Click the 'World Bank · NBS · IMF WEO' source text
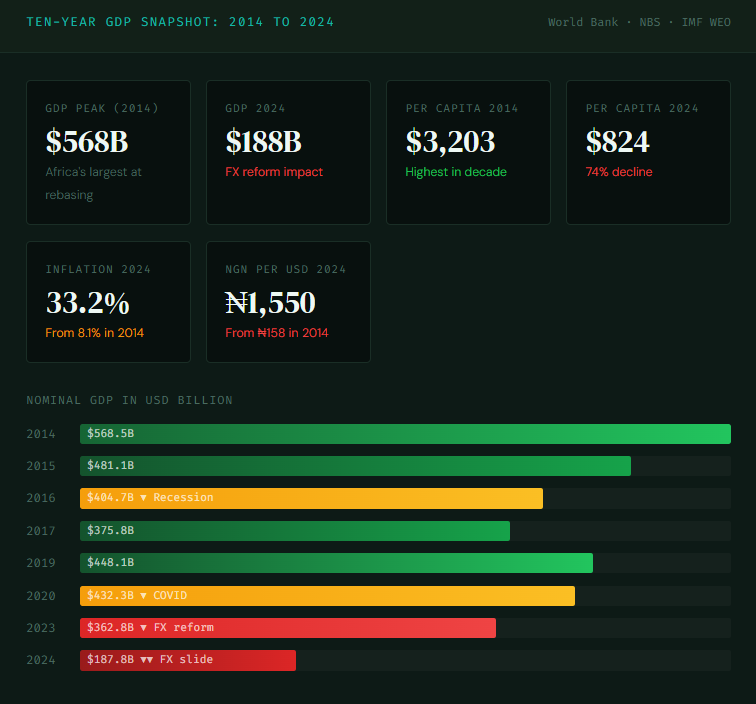This screenshot has width=756, height=704. coord(639,22)
